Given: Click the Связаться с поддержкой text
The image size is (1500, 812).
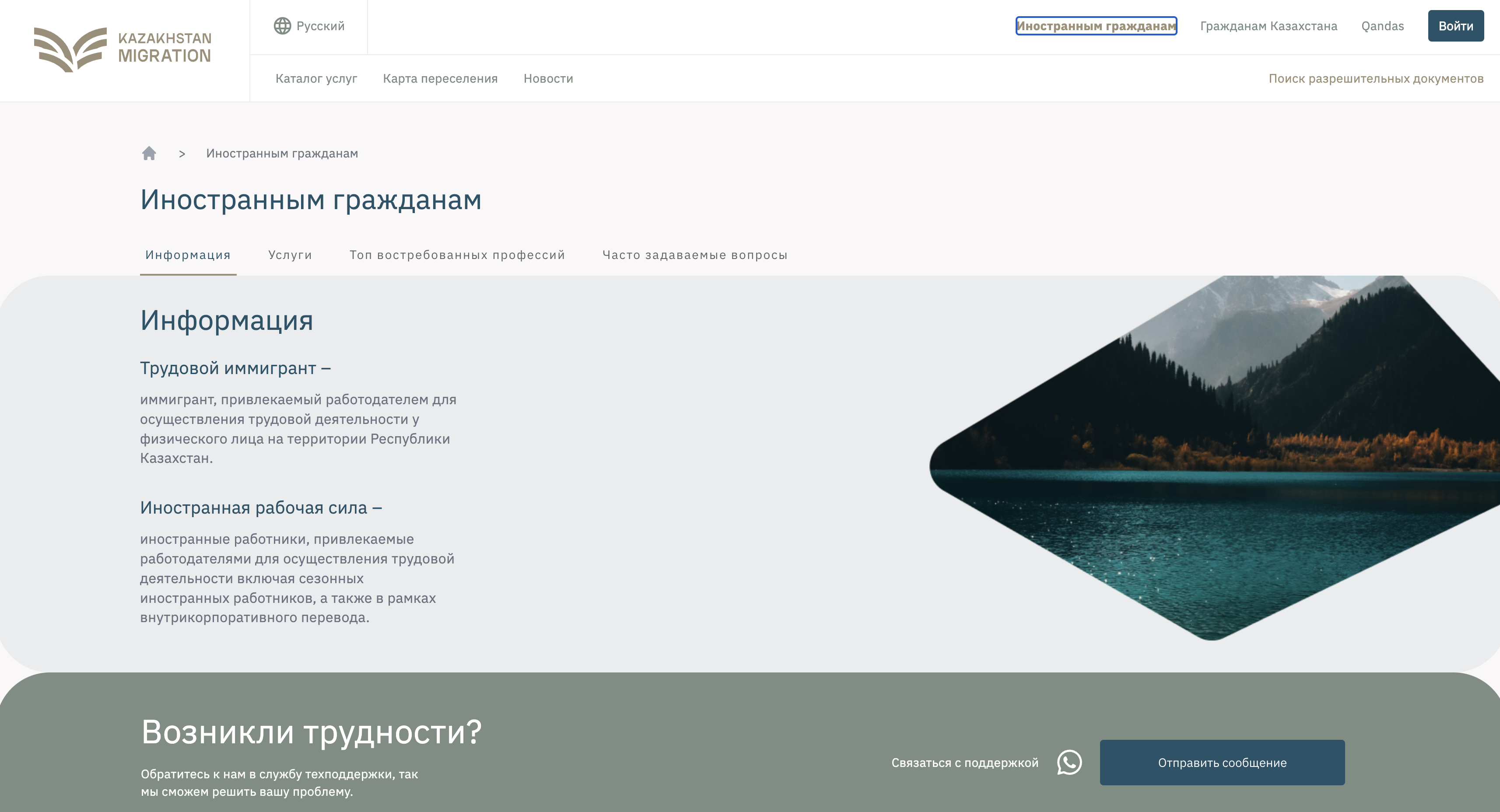Looking at the screenshot, I should point(964,763).
